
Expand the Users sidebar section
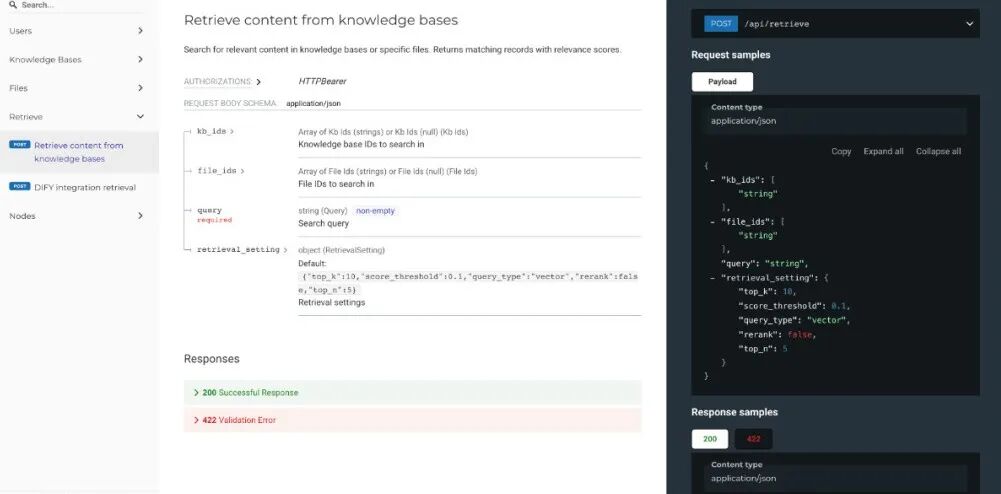(140, 31)
